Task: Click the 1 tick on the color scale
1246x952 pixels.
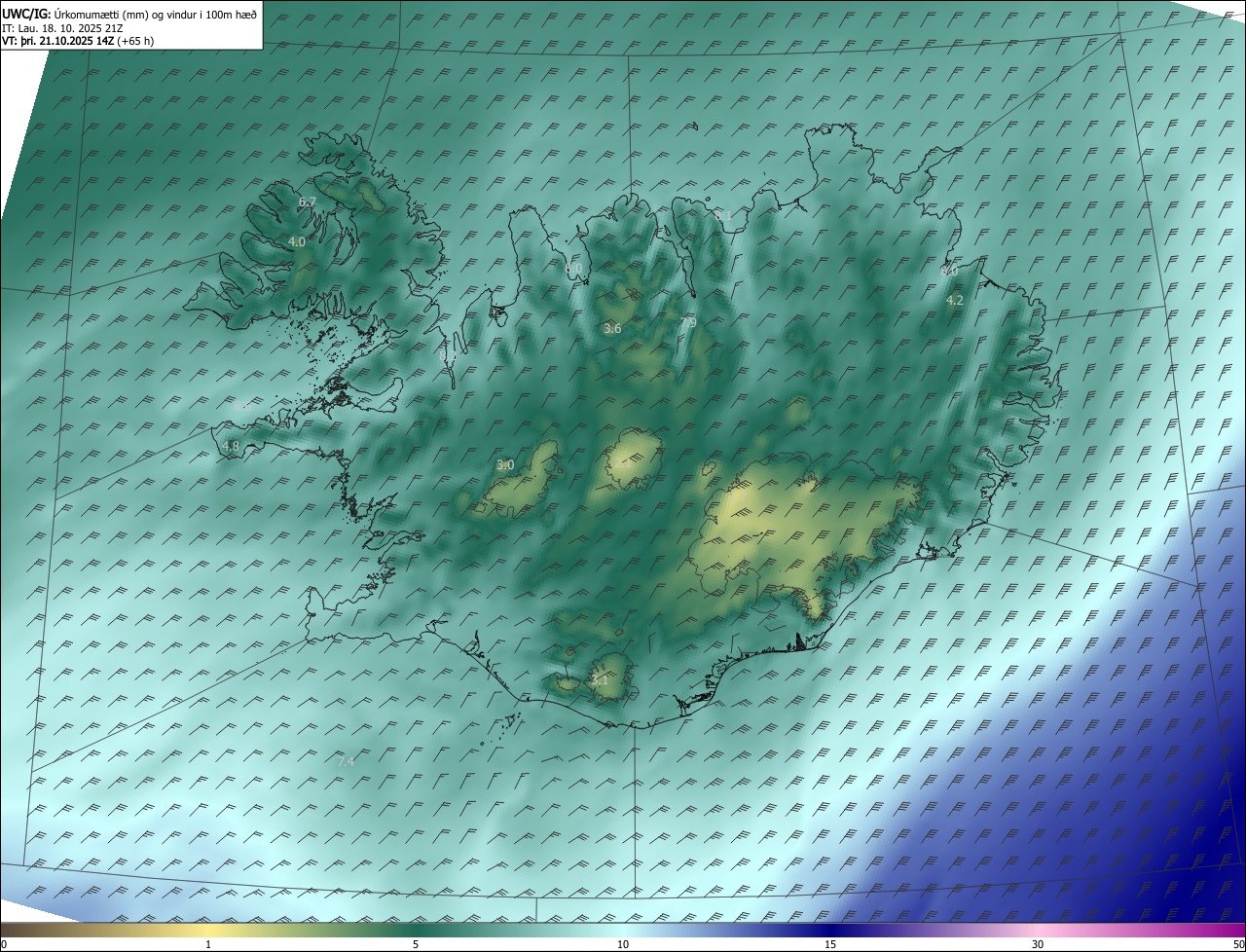Action: point(208,945)
